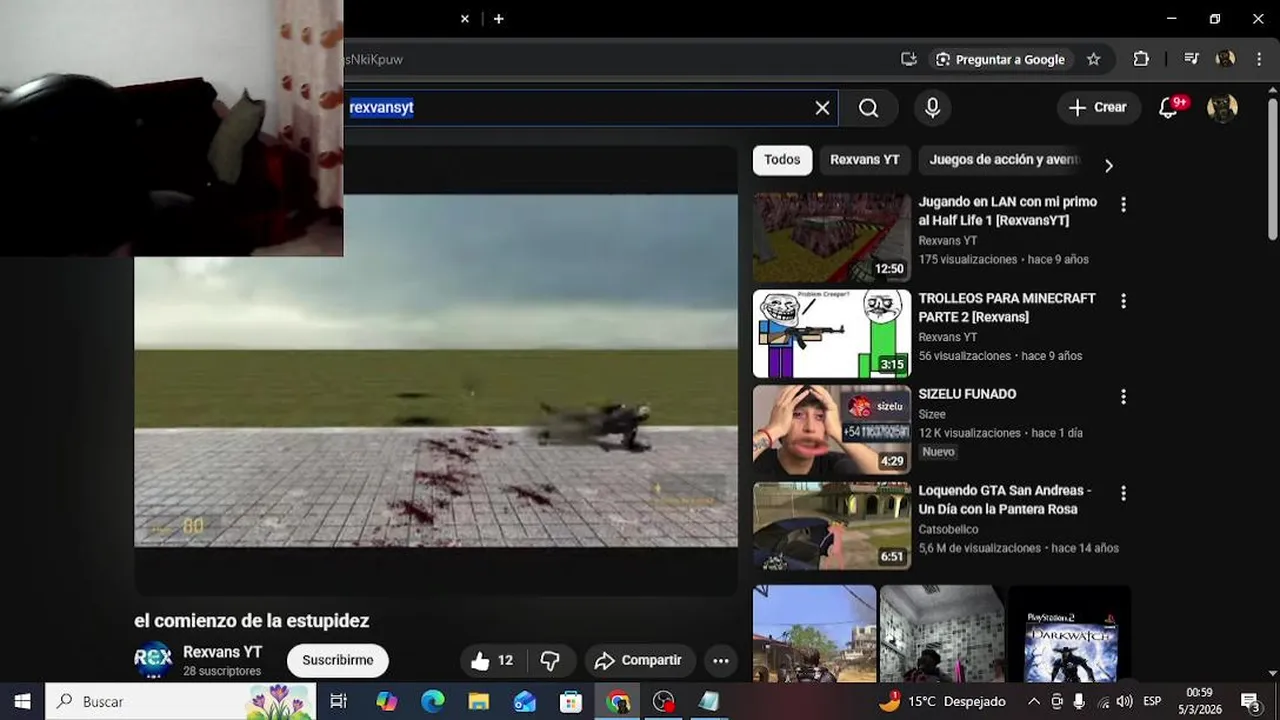Viewport: 1280px width, 720px height.
Task: Open Loquendo GTA San Andreas video title
Action: pyautogui.click(x=1005, y=500)
